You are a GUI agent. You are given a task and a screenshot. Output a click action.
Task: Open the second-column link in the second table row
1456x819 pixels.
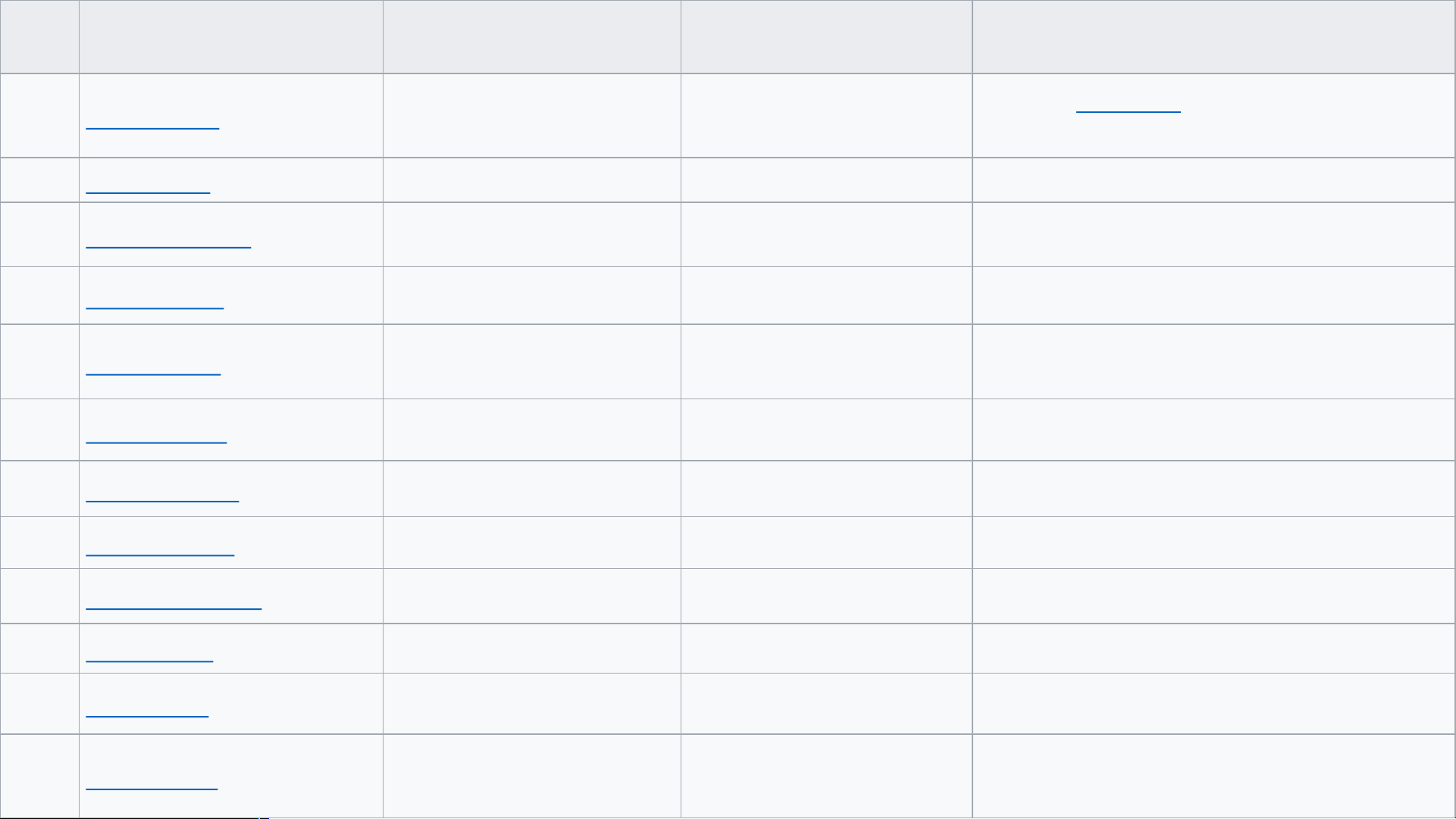(148, 186)
